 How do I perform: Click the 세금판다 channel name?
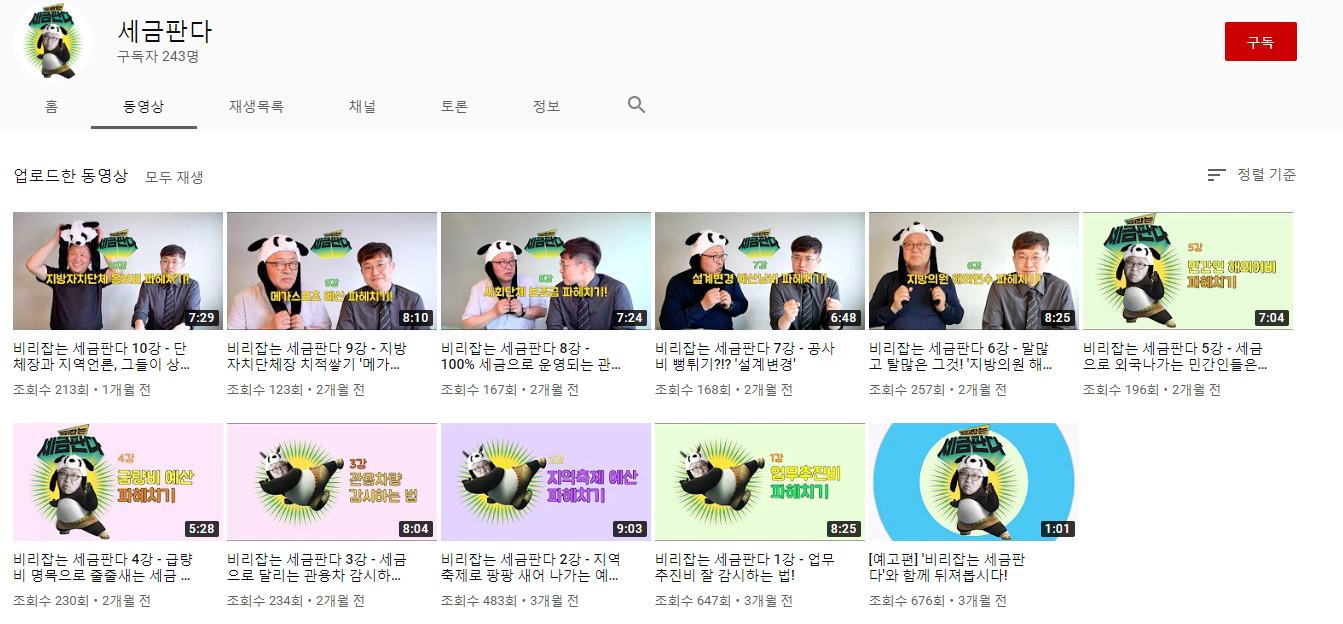point(165,30)
